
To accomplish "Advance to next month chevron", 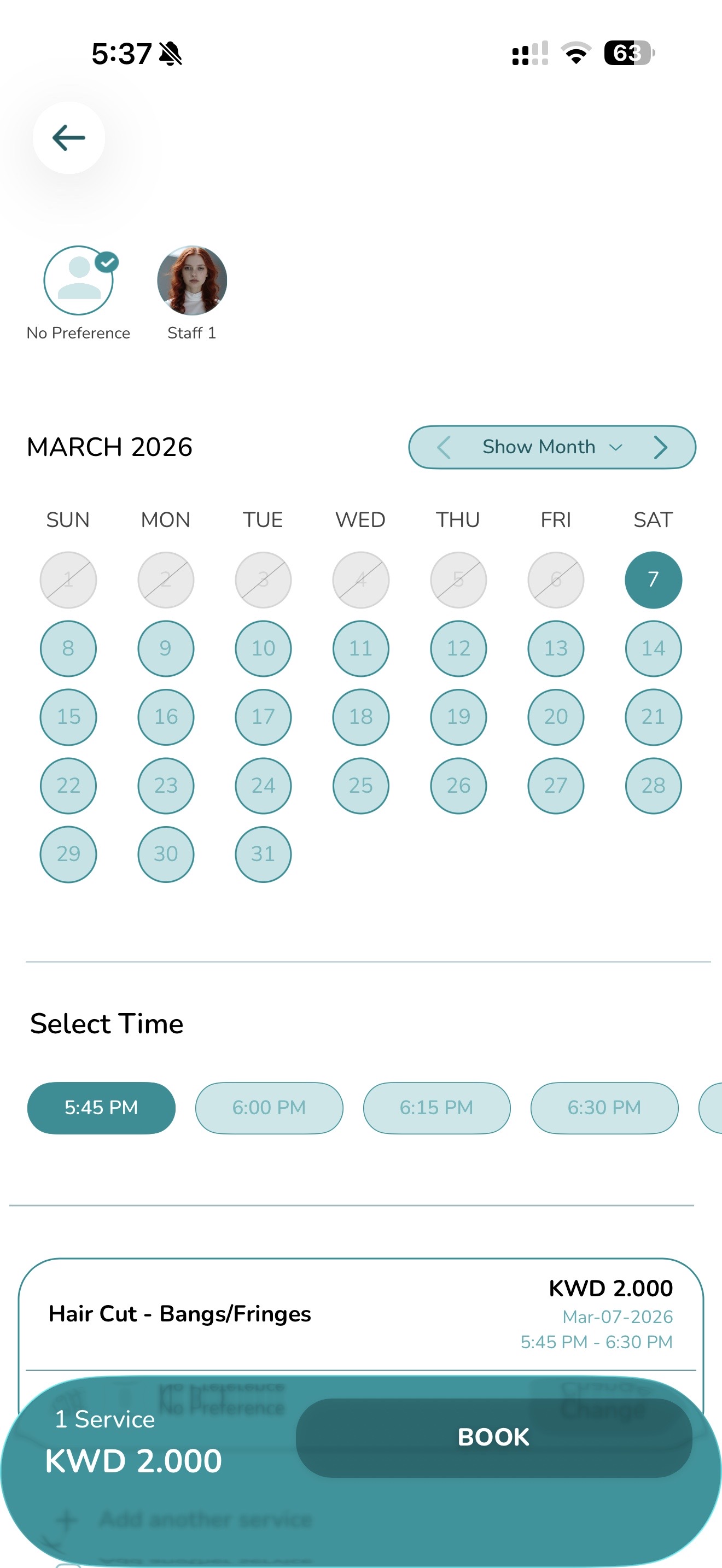I will [x=661, y=447].
